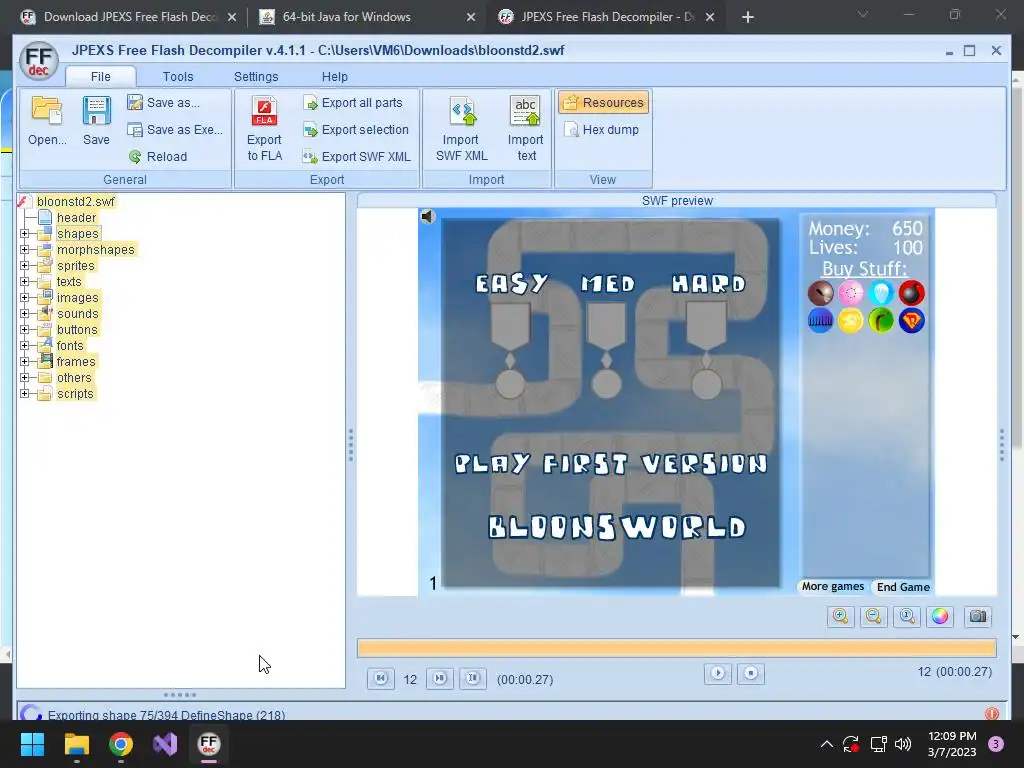The image size is (1024, 768).
Task: Mute the SWF preview sound
Action: pyautogui.click(x=428, y=216)
